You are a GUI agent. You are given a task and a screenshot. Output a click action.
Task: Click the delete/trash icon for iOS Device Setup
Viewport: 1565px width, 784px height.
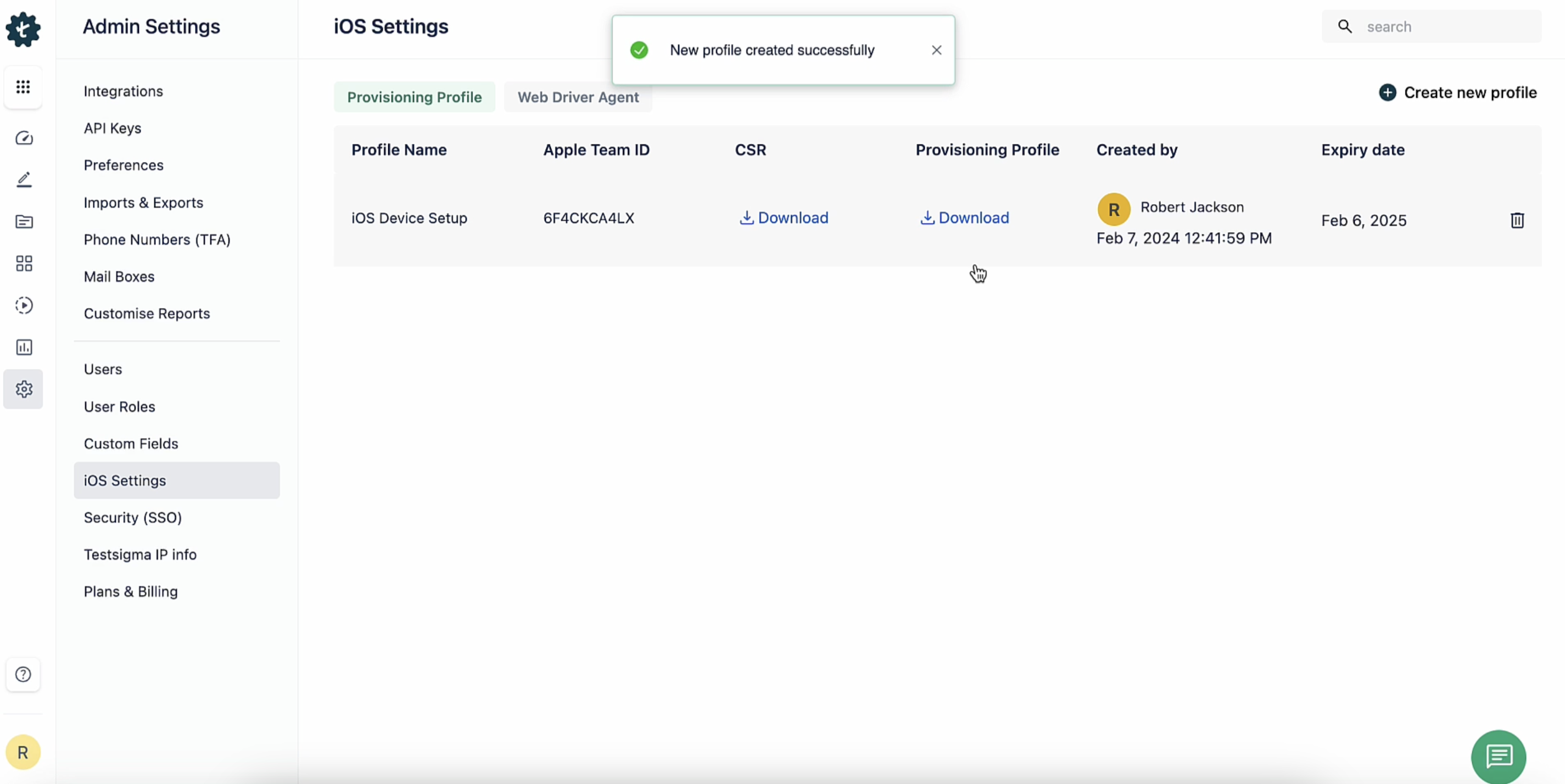1517,220
